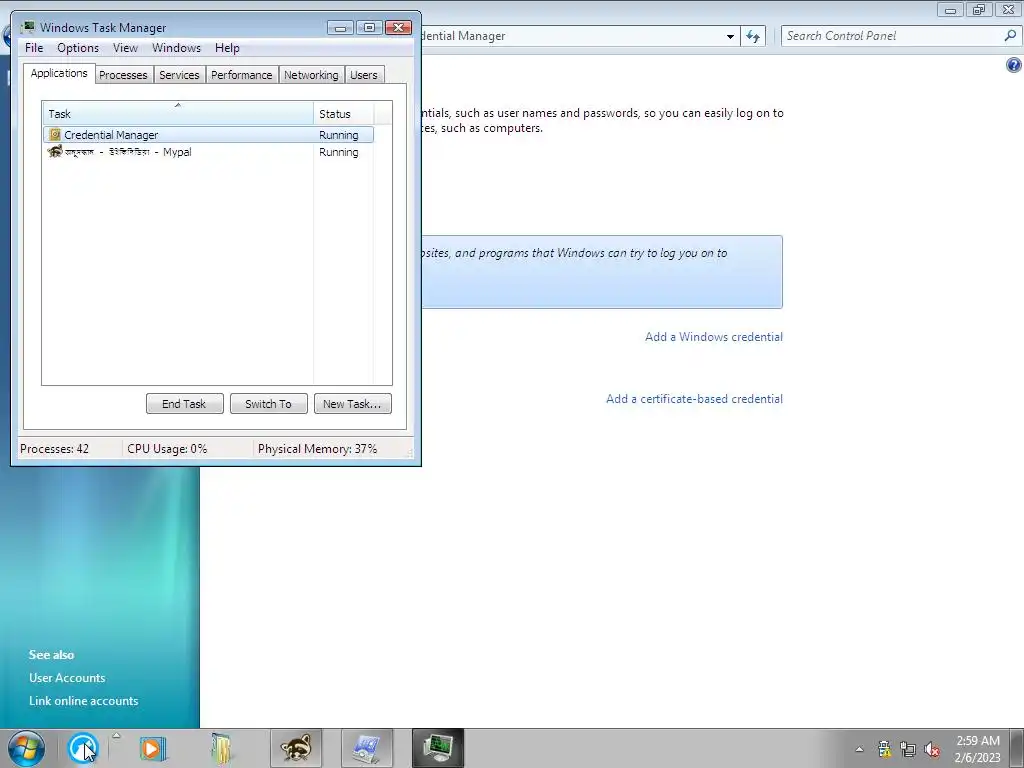Open Action Center tray icon

pos(884,749)
